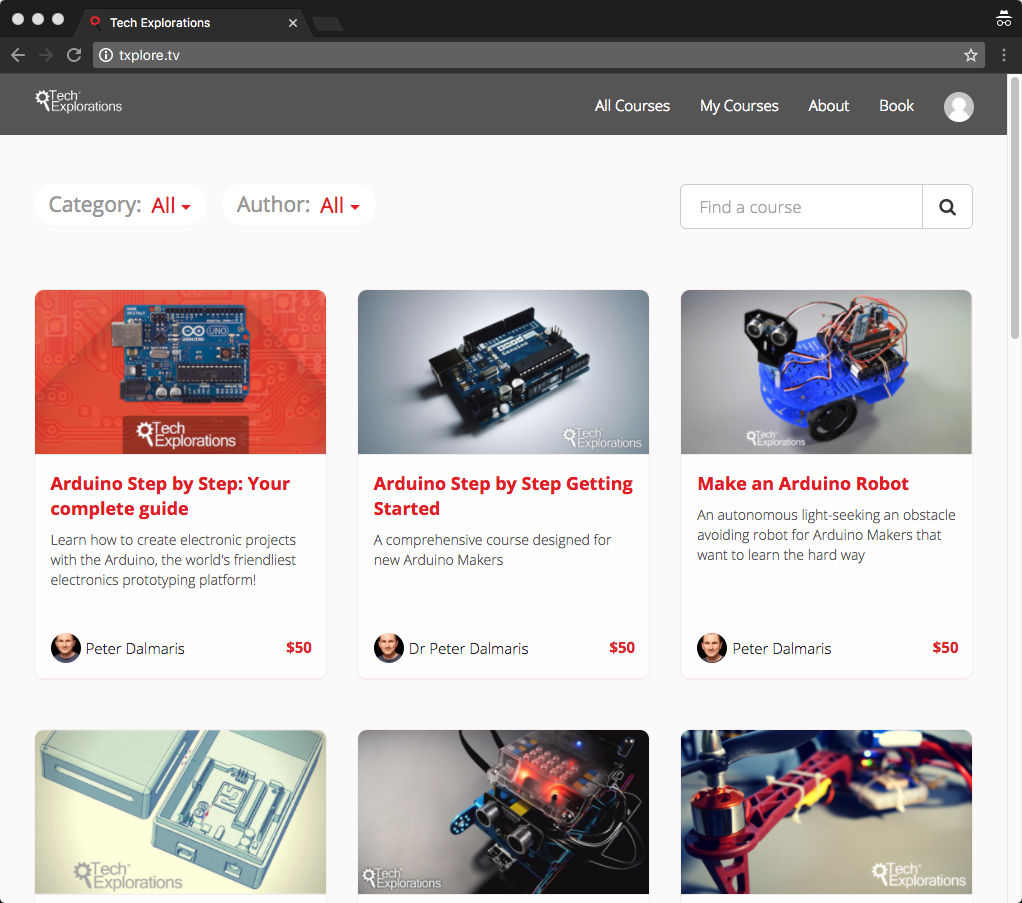The width and height of the screenshot is (1022, 903).
Task: Click 'Peter Dalmaris' on the Arduino Robot card
Action: coord(781,649)
